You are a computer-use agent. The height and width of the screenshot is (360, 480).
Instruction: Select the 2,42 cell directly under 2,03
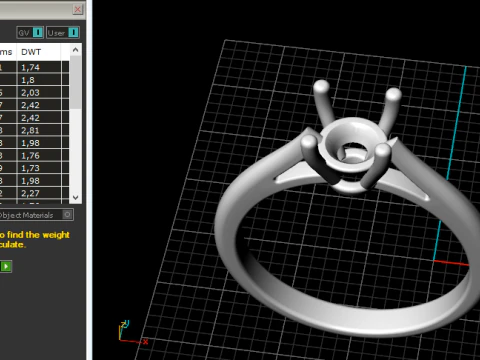pyautogui.click(x=39, y=105)
